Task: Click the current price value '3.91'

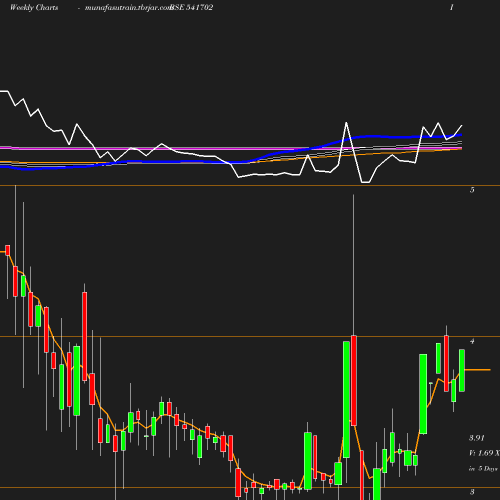Action: pyautogui.click(x=477, y=438)
